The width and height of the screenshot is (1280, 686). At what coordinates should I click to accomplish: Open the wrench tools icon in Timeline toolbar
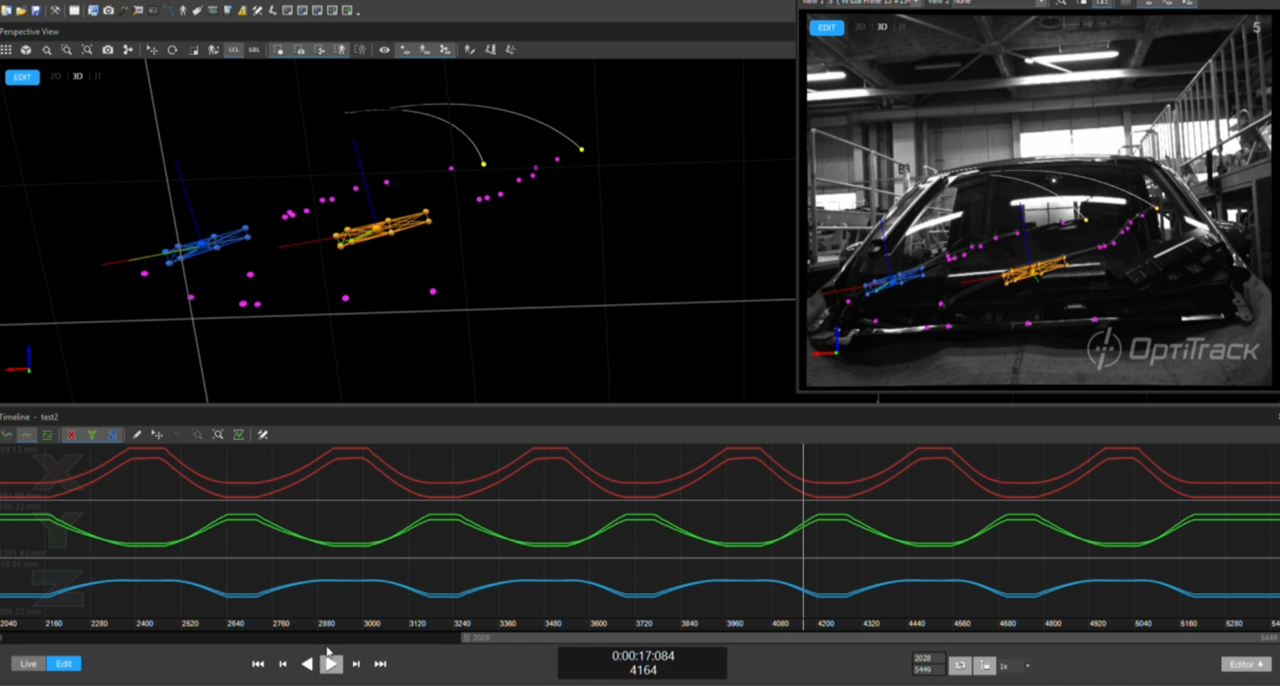[263, 435]
